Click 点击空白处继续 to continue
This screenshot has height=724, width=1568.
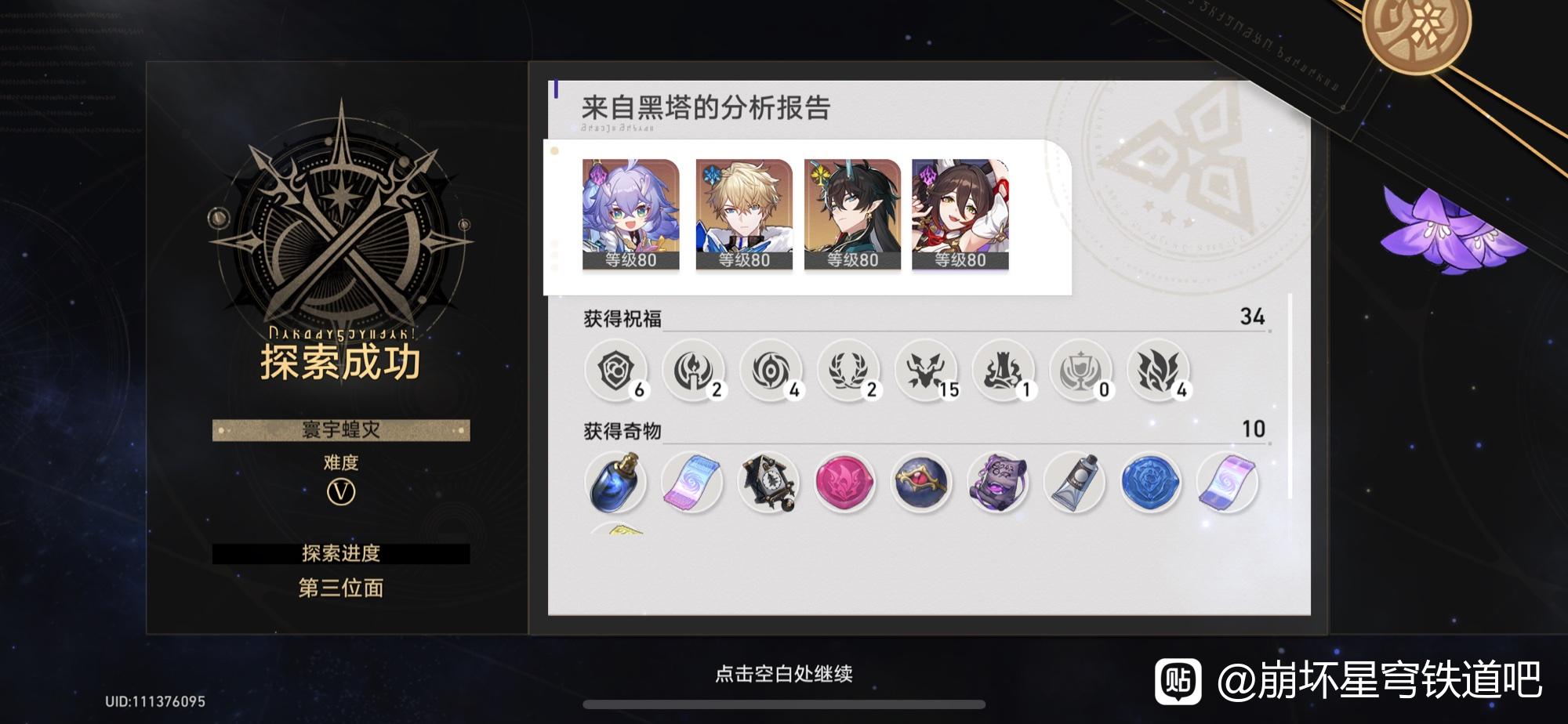(x=784, y=674)
